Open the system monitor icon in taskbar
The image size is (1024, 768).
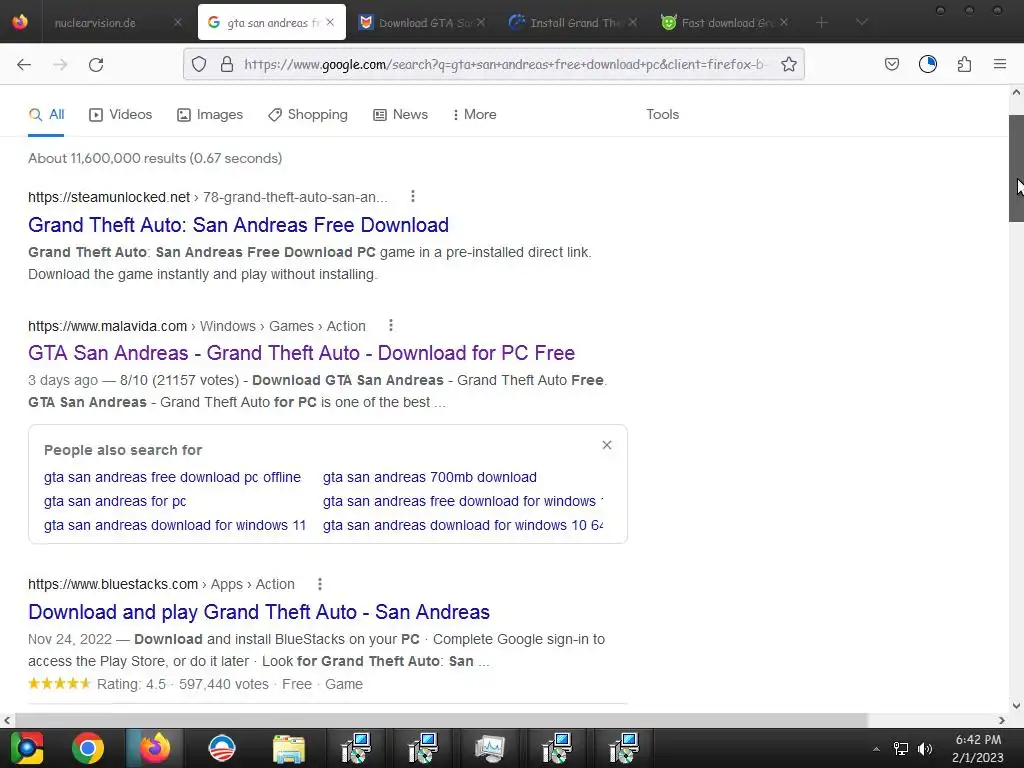[490, 748]
